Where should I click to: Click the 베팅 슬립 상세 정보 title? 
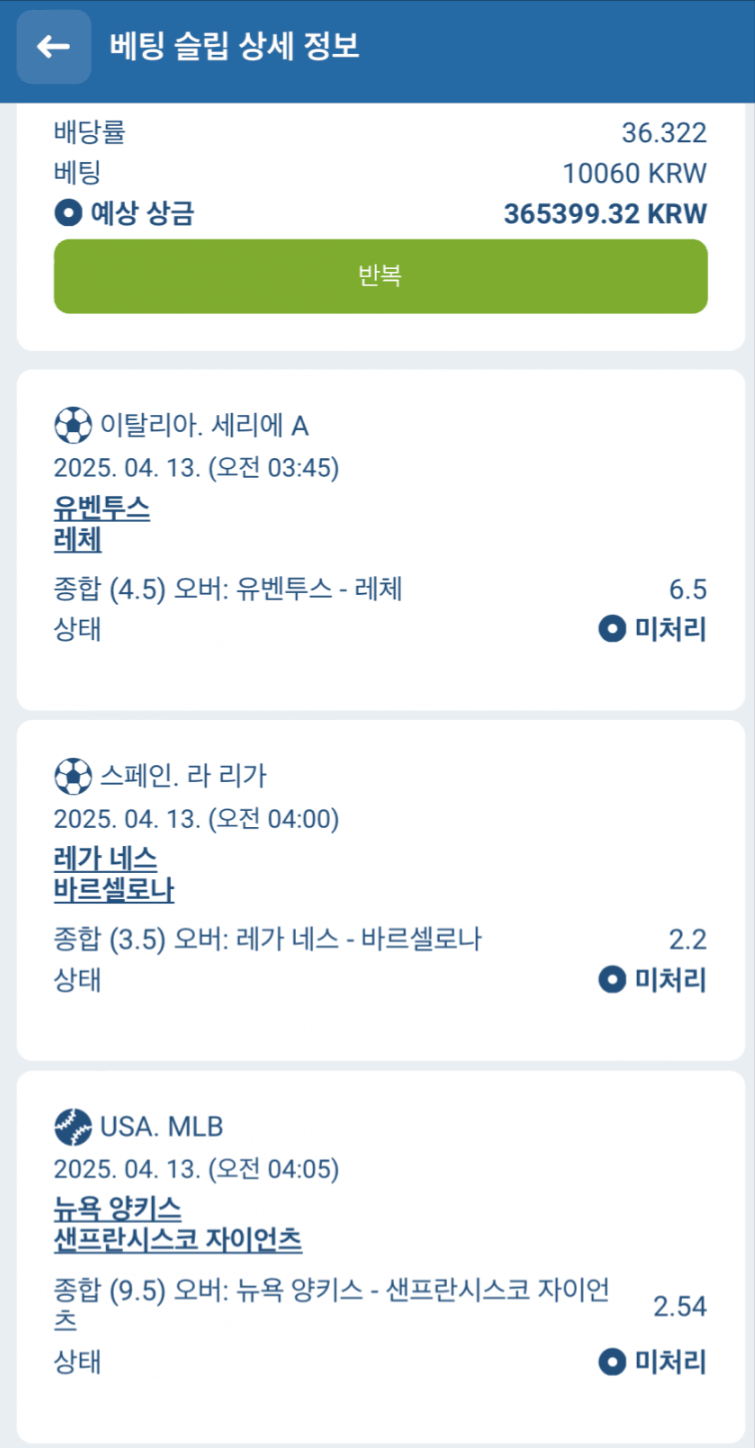tap(234, 46)
